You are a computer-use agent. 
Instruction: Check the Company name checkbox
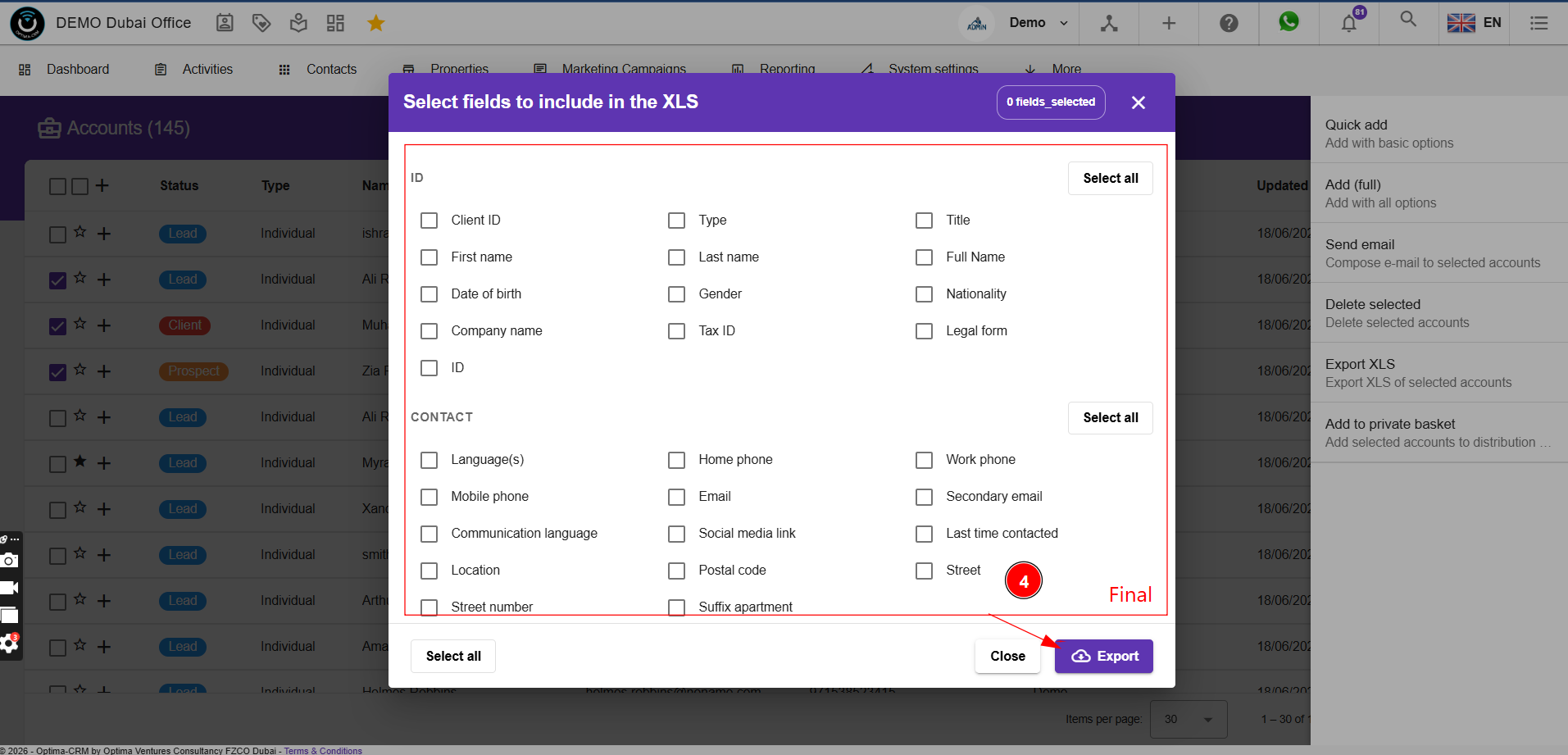coord(429,331)
